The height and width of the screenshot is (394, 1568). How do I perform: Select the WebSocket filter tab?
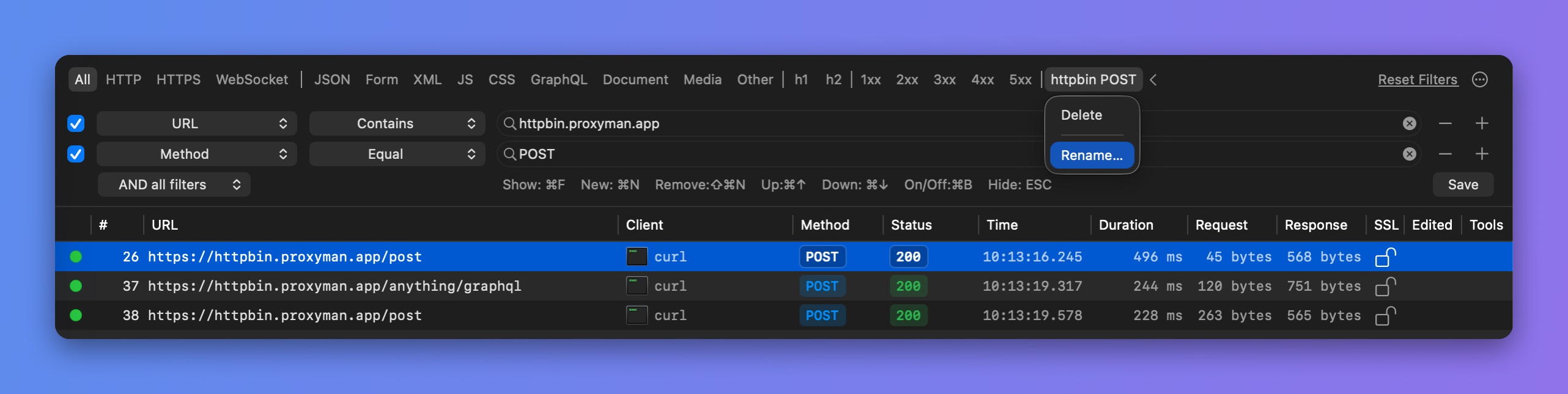tap(252, 79)
